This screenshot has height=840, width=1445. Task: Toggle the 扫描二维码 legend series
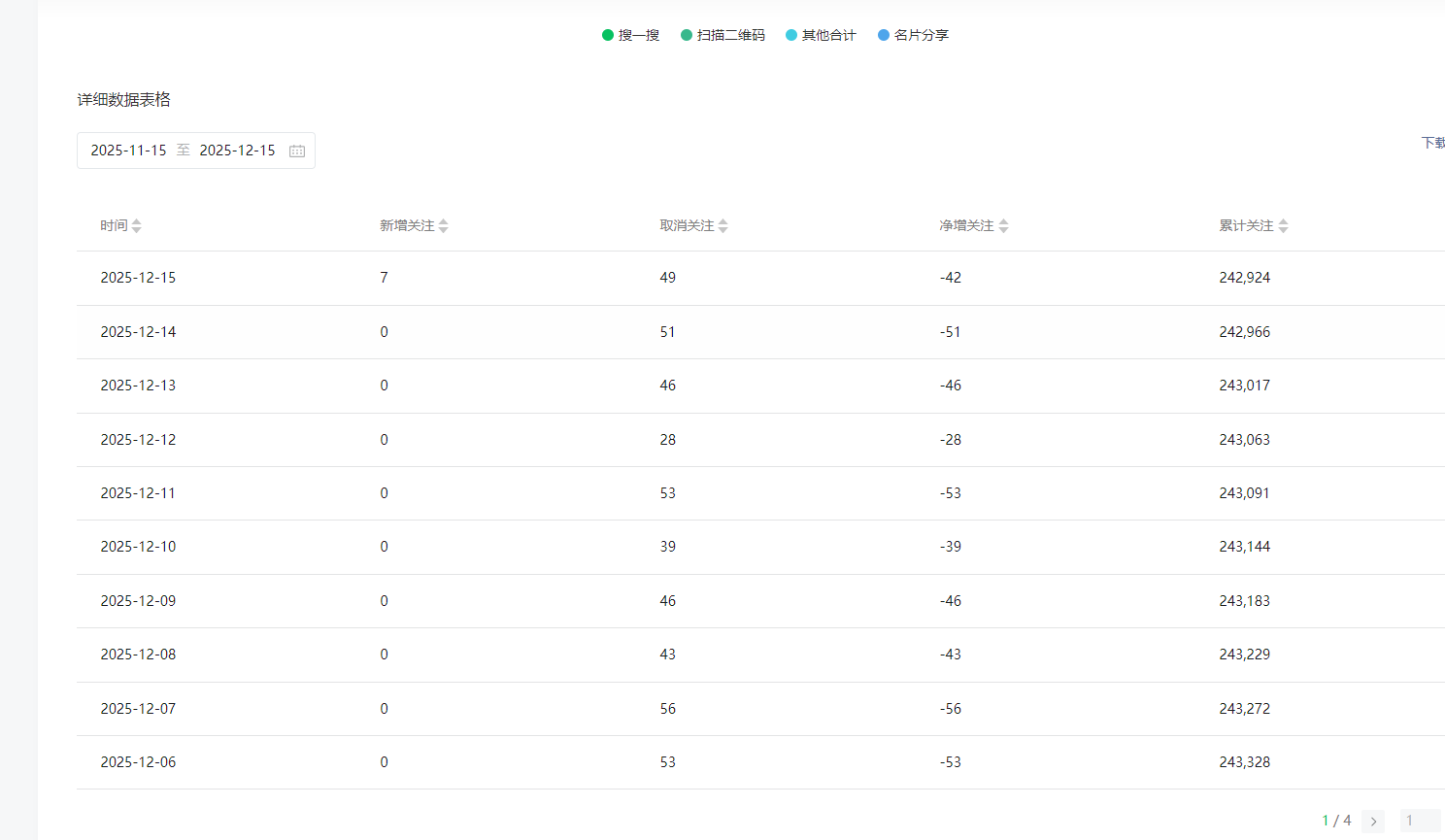(x=723, y=35)
